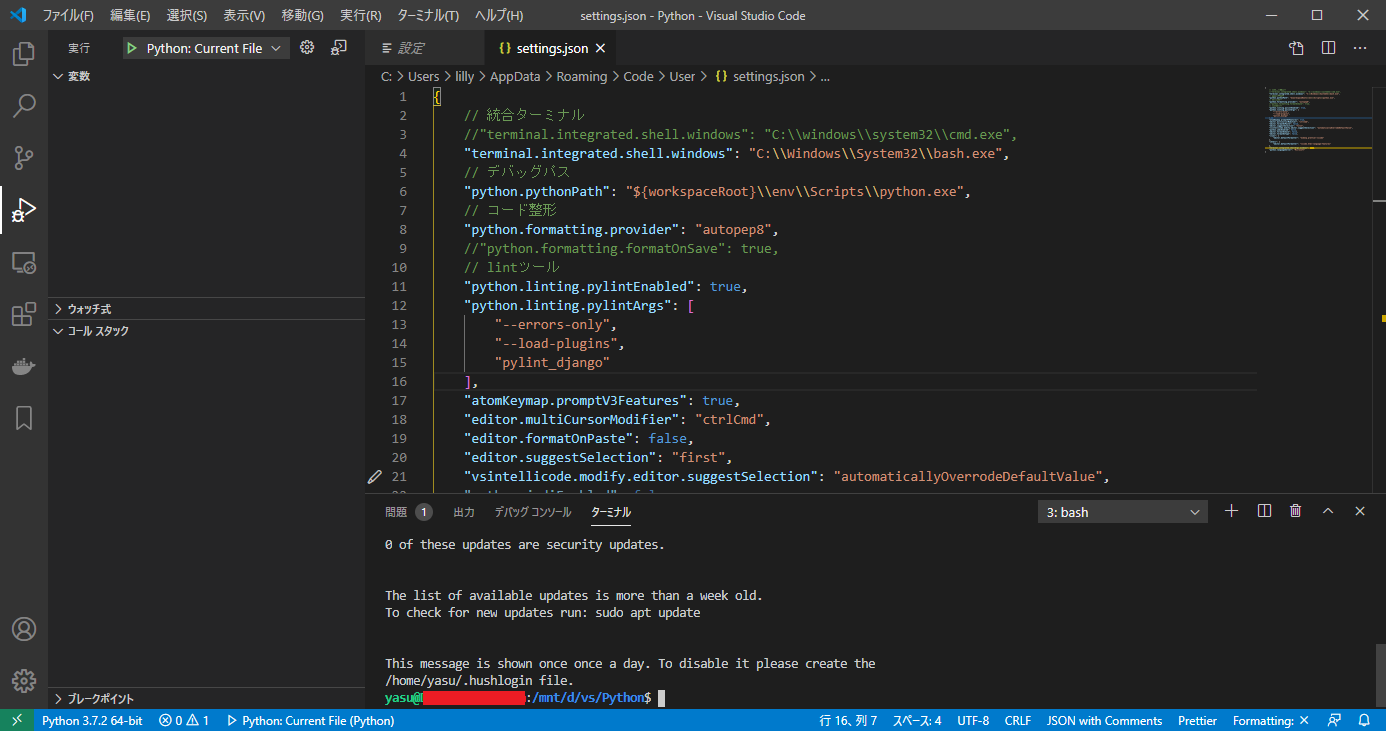Screen dimensions: 1386x731
Task: Click CRLF line ending in status bar
Action: [1018, 720]
